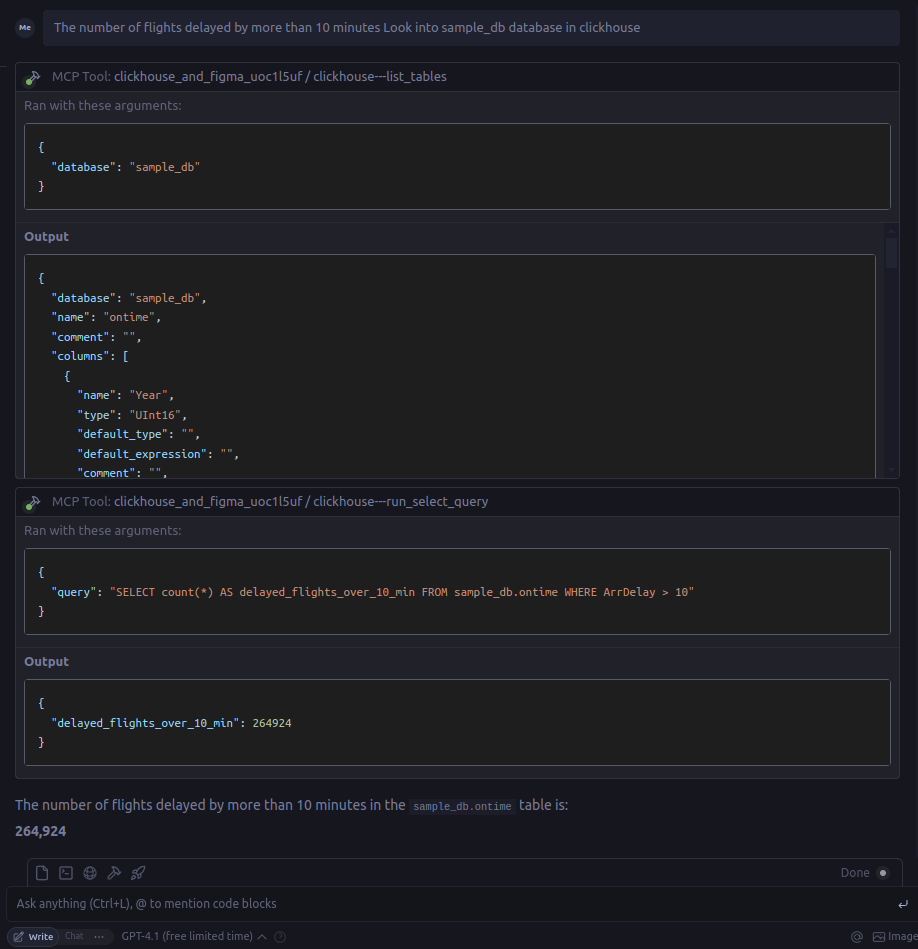Switch to Write mode
Viewport: 918px width, 949px height.
[34, 937]
